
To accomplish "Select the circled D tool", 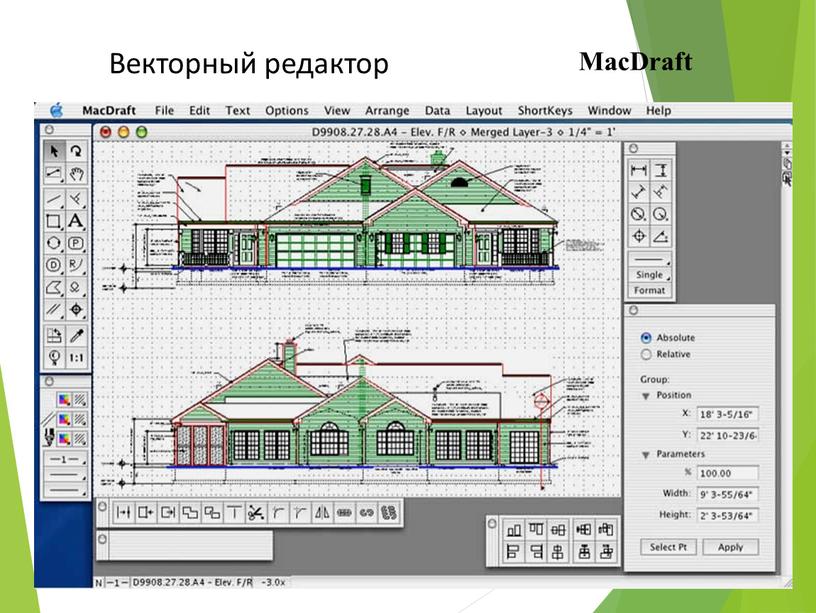I will [54, 265].
